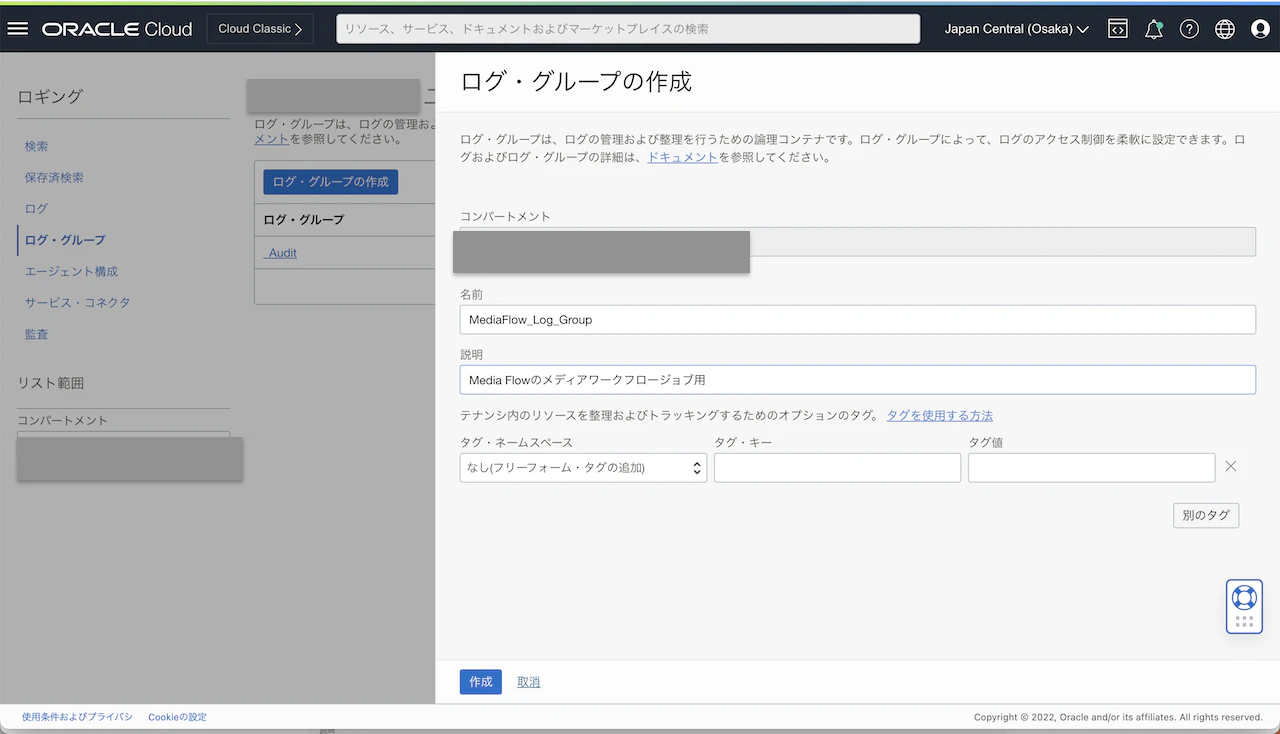Click the タグ値 input field

(x=1091, y=468)
